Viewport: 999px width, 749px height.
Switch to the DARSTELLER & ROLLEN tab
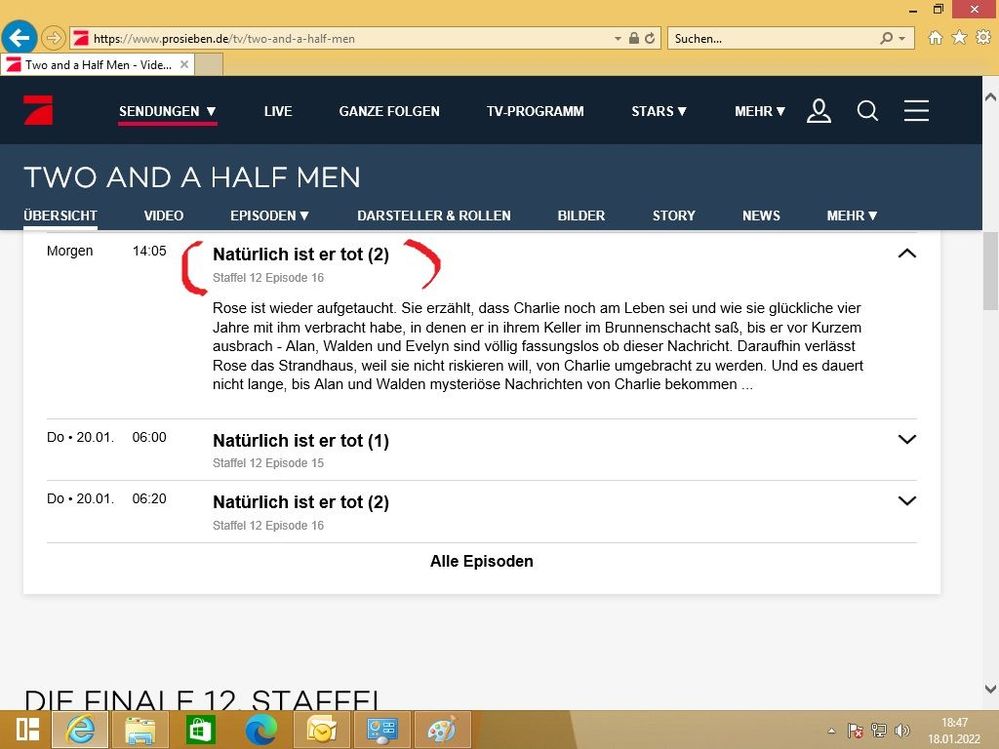point(434,215)
